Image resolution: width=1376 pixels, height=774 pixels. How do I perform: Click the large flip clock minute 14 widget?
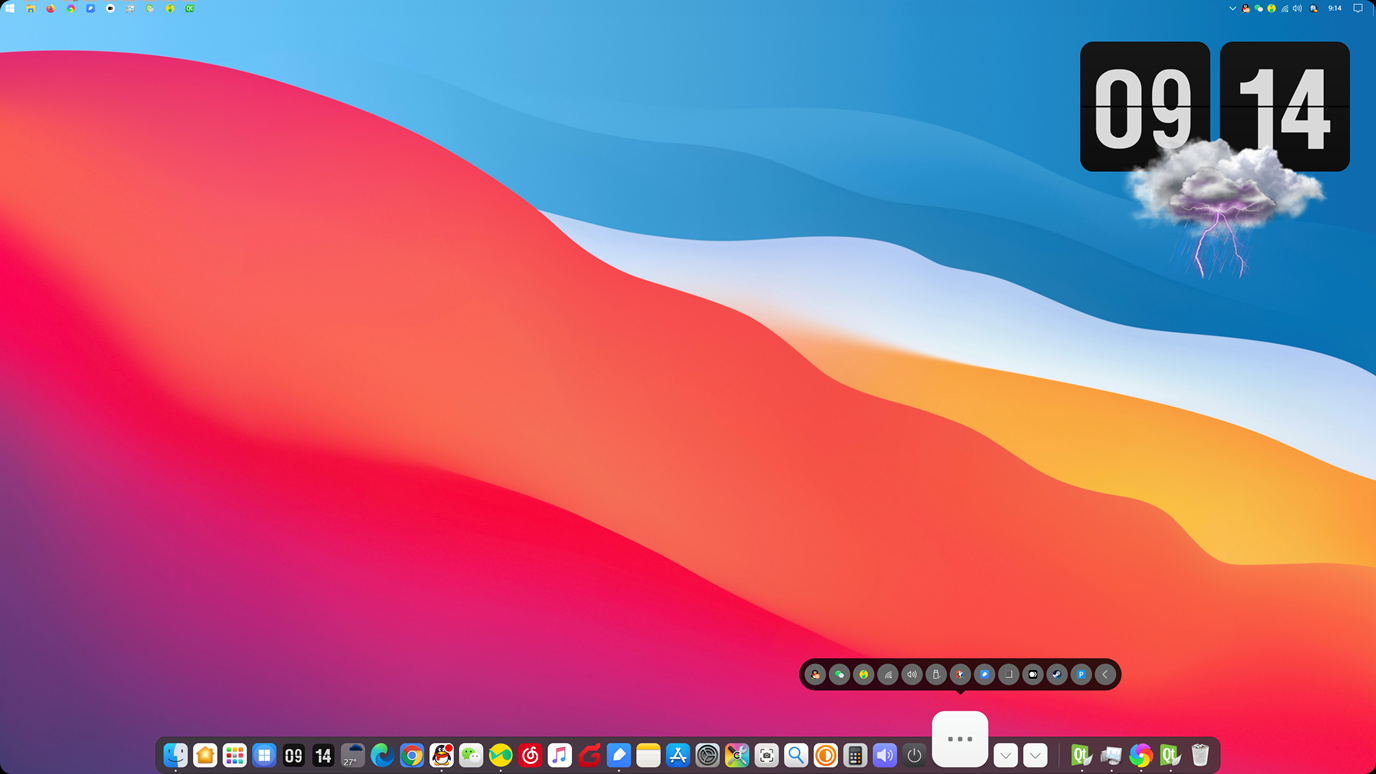pos(1285,107)
